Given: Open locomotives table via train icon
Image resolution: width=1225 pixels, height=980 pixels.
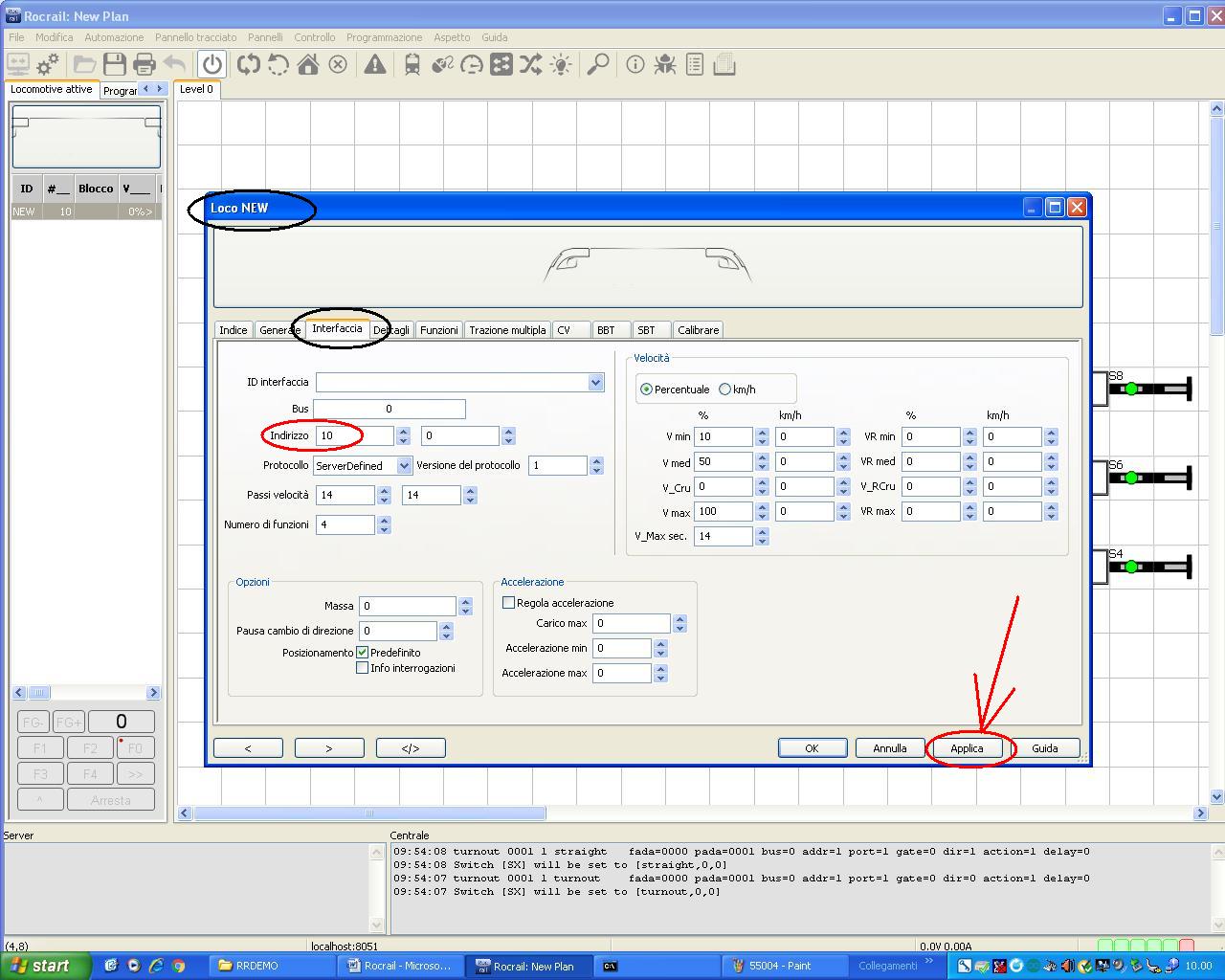Looking at the screenshot, I should pos(412,64).
